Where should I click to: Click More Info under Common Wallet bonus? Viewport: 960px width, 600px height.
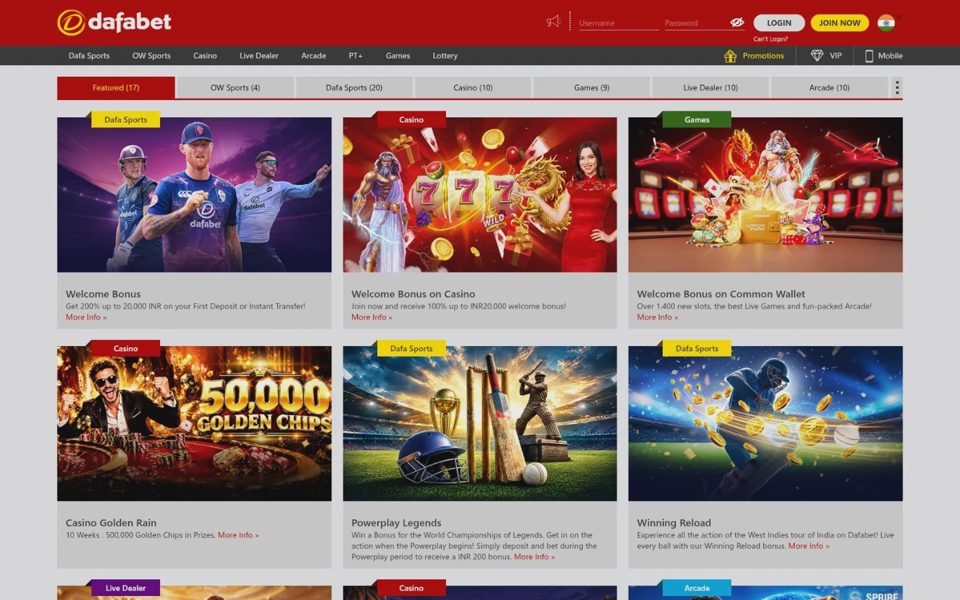point(657,317)
